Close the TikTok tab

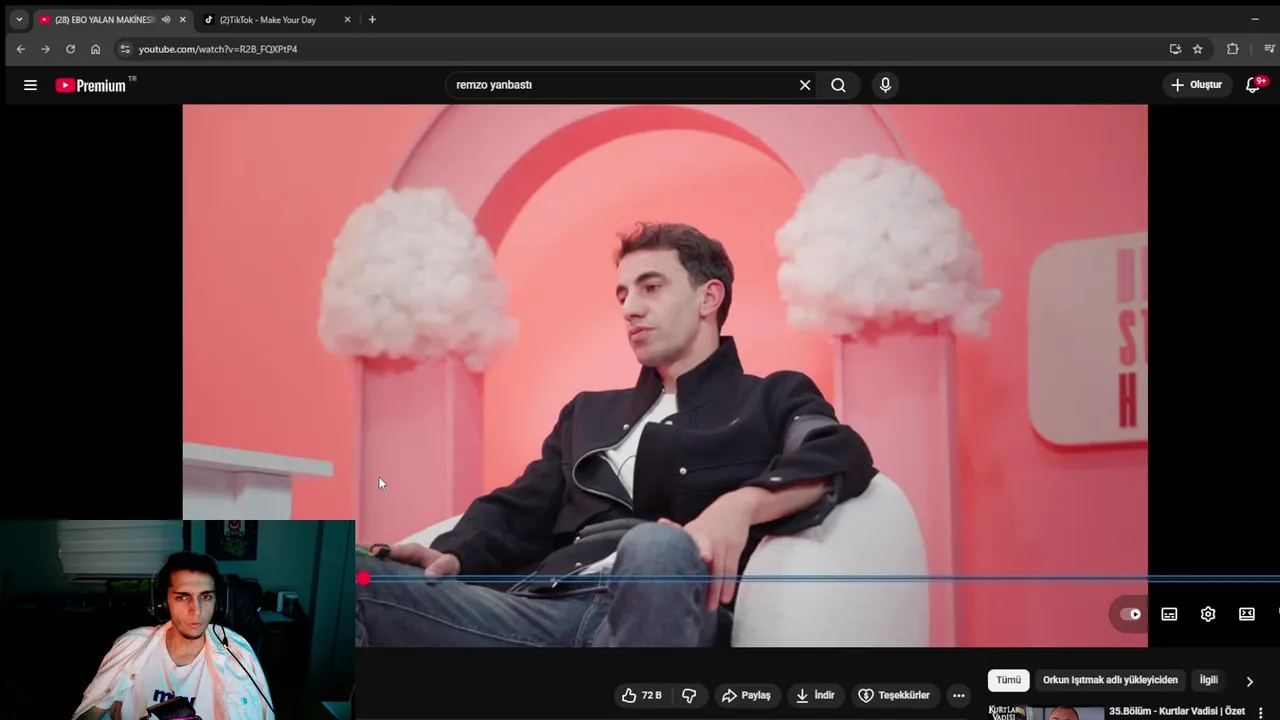coord(347,20)
